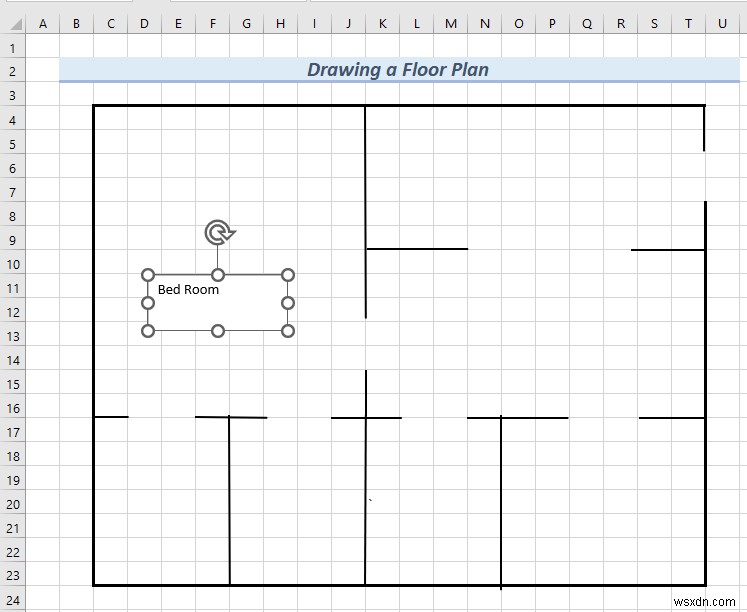Select row 20 header

click(x=12, y=504)
